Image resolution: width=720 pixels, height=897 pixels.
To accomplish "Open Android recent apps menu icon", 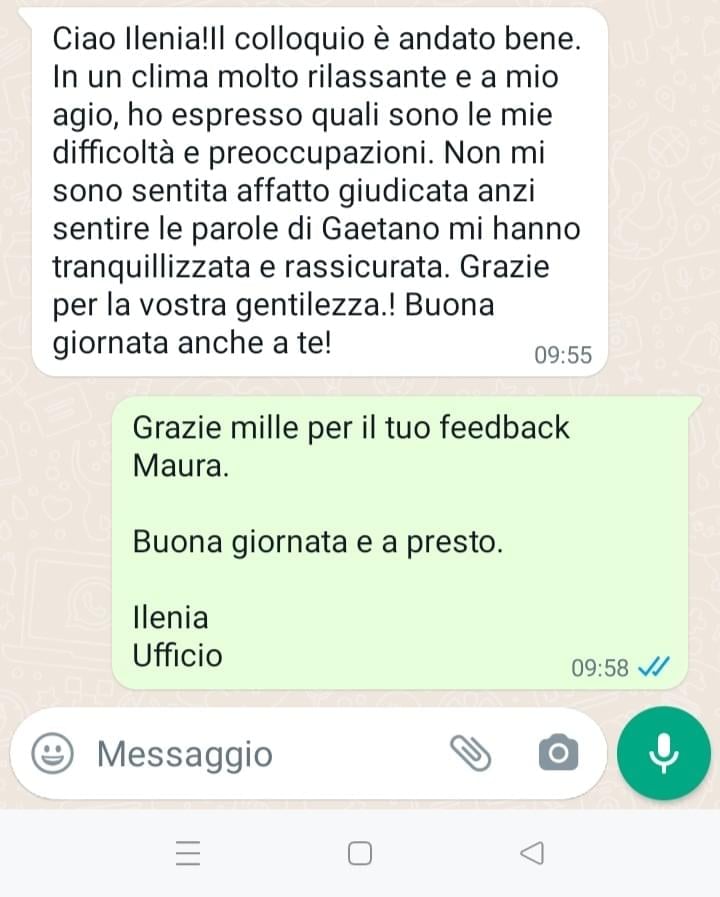I will pos(188,853).
